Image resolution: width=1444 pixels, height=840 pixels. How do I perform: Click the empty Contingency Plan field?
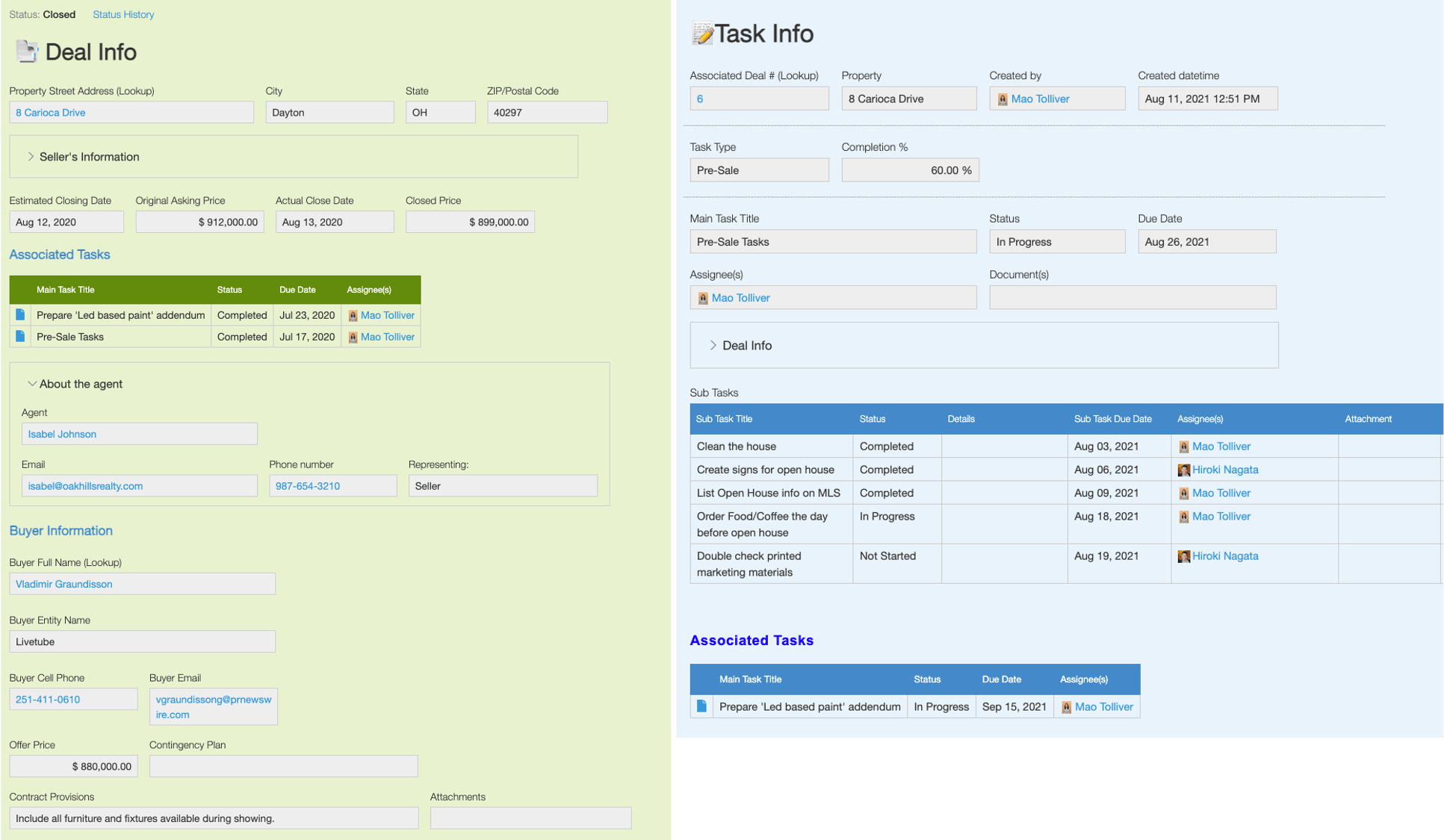point(283,766)
